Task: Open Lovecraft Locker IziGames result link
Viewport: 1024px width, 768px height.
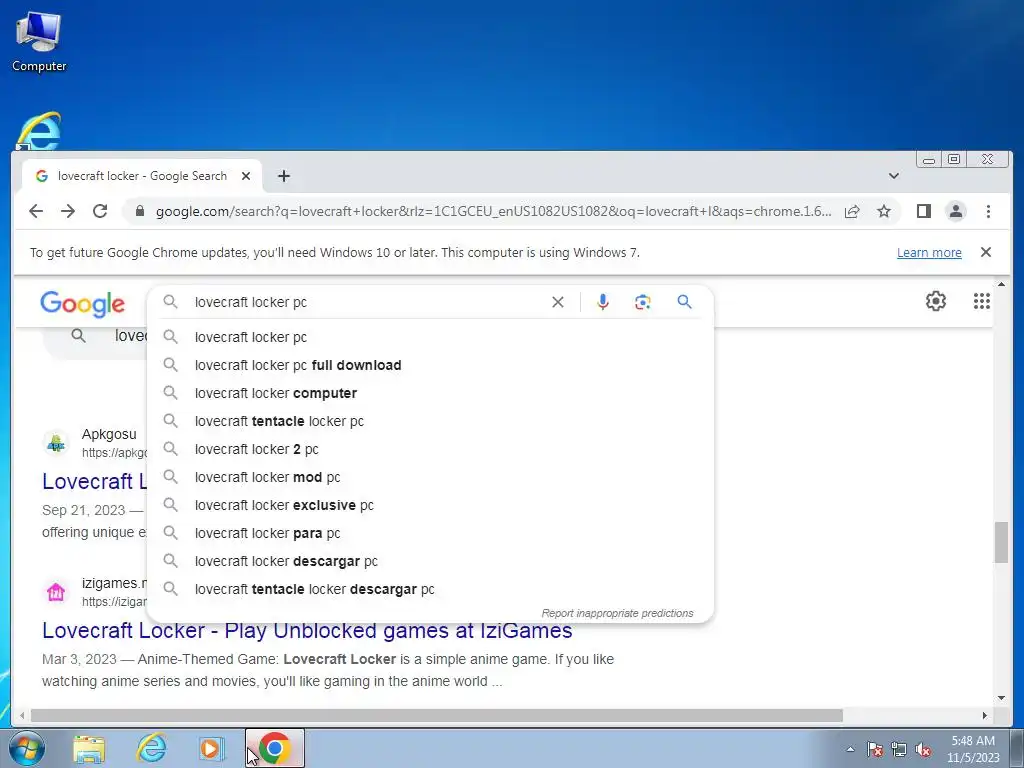Action: [307, 631]
